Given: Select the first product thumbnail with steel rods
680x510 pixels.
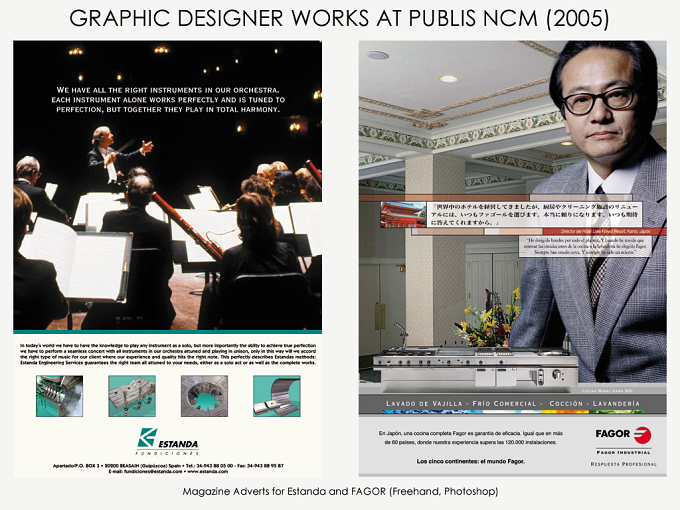Looking at the screenshot, I should (x=59, y=396).
